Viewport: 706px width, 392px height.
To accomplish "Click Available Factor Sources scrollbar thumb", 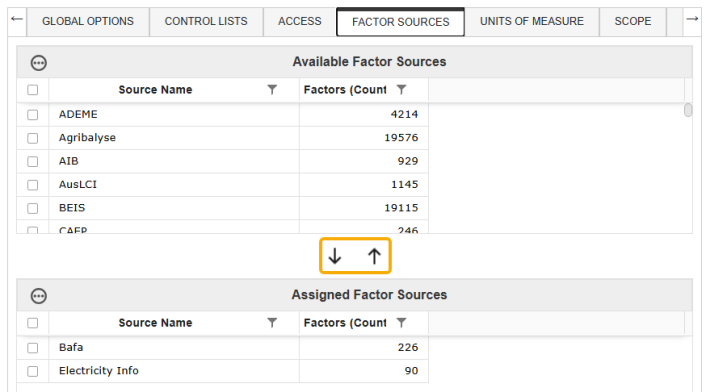I will point(688,110).
